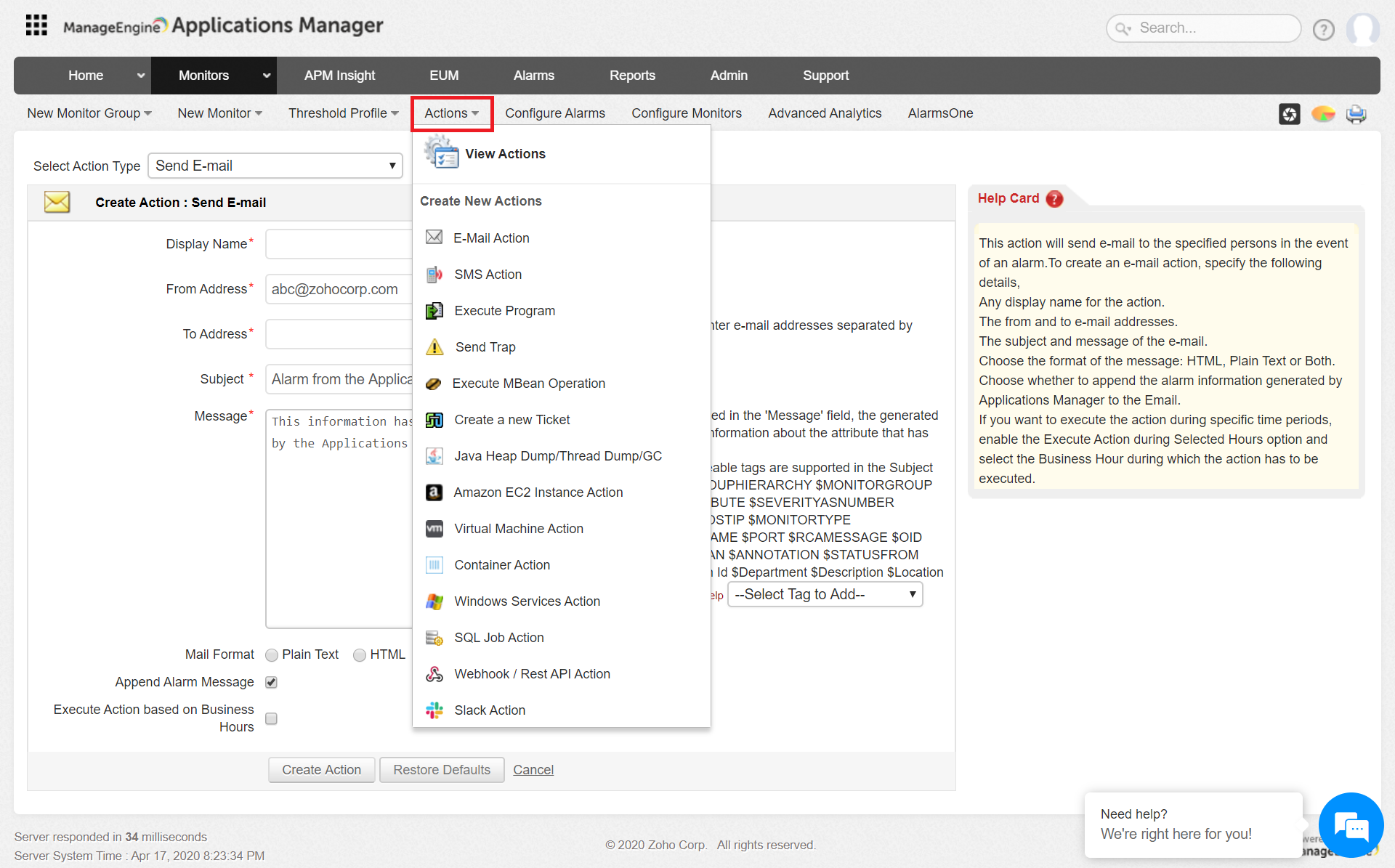Click the printer icon in toolbar
Image resolution: width=1395 pixels, height=868 pixels.
[1356, 114]
